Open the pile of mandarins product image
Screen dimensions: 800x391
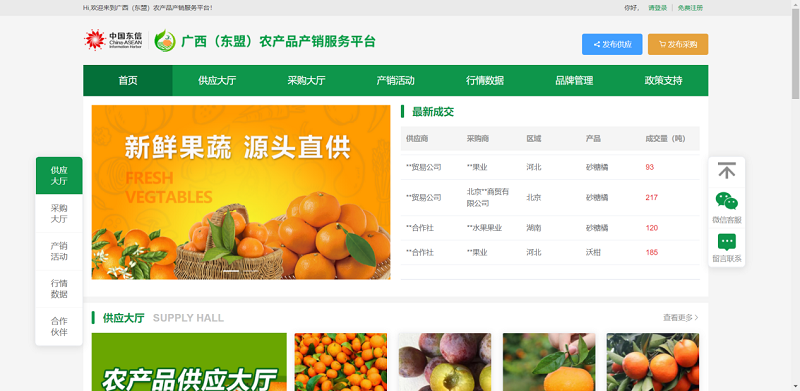[x=340, y=362]
